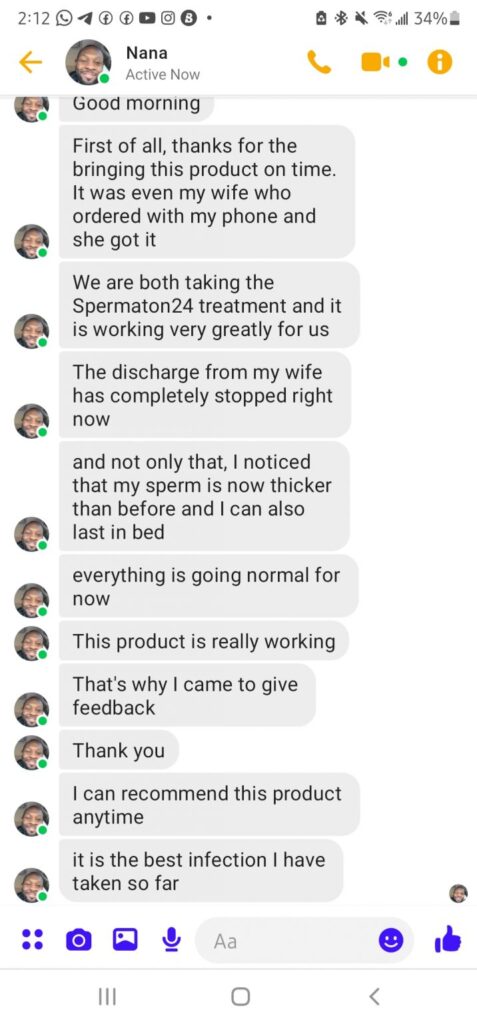Image resolution: width=477 pixels, height=1024 pixels.
Task: Tap the seen-by avatar beside last message
Action: (459, 893)
